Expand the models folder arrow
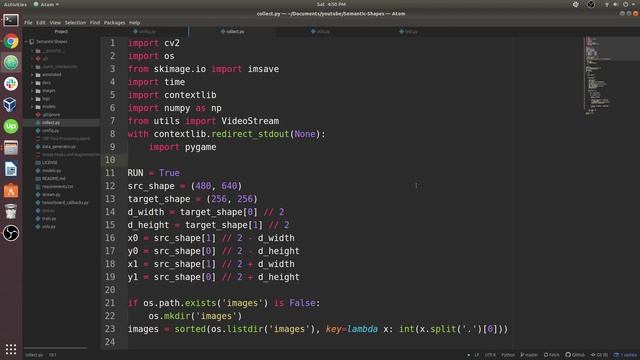This screenshot has width=640, height=360. (x=32, y=107)
